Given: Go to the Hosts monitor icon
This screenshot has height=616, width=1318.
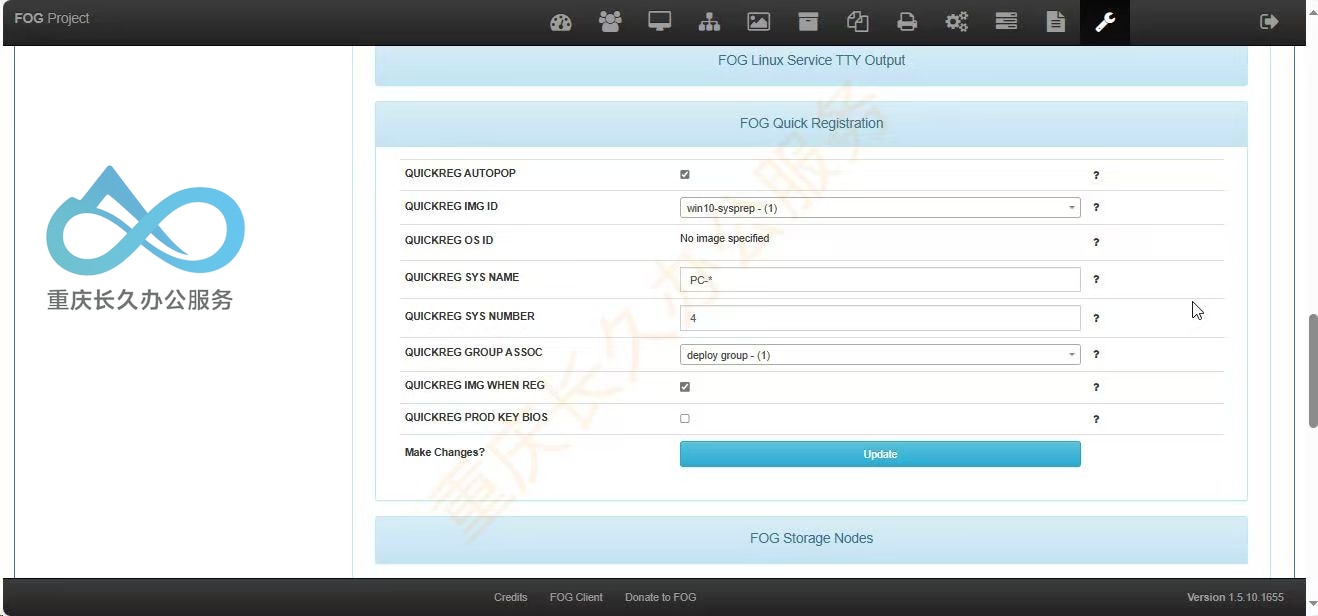Looking at the screenshot, I should click(x=660, y=22).
